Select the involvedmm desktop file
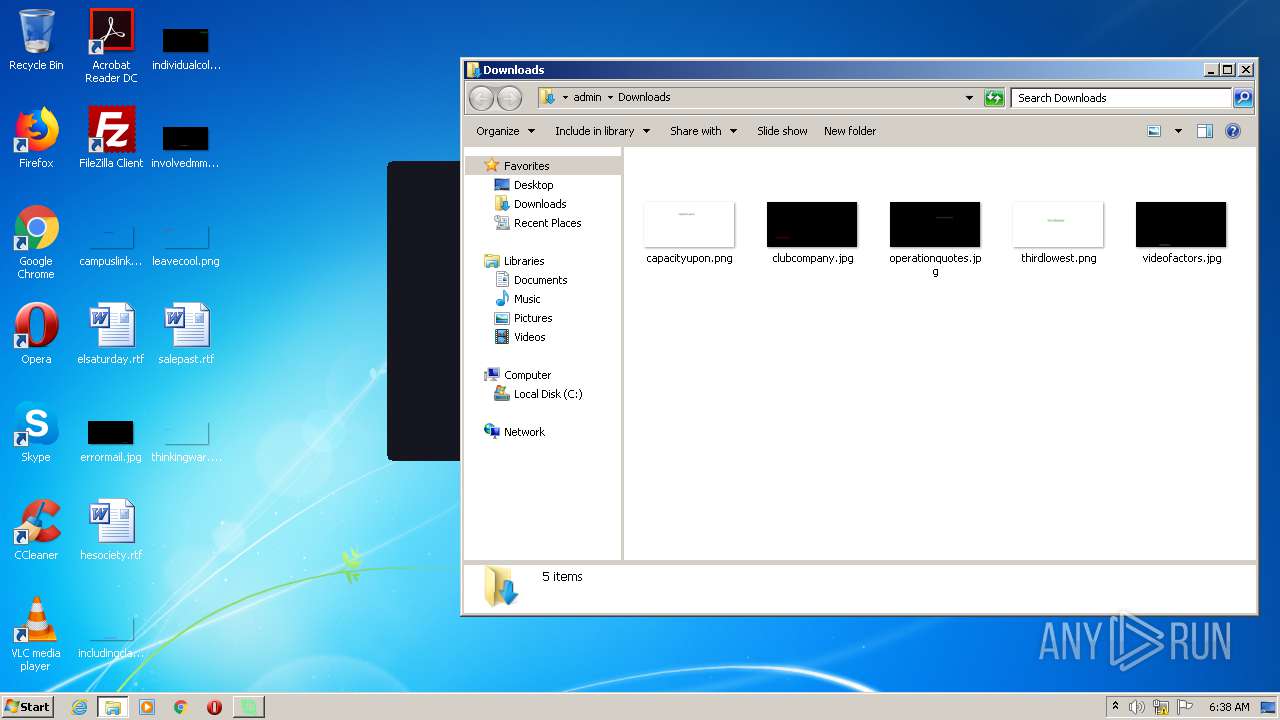This screenshot has width=1280, height=720. [x=186, y=146]
